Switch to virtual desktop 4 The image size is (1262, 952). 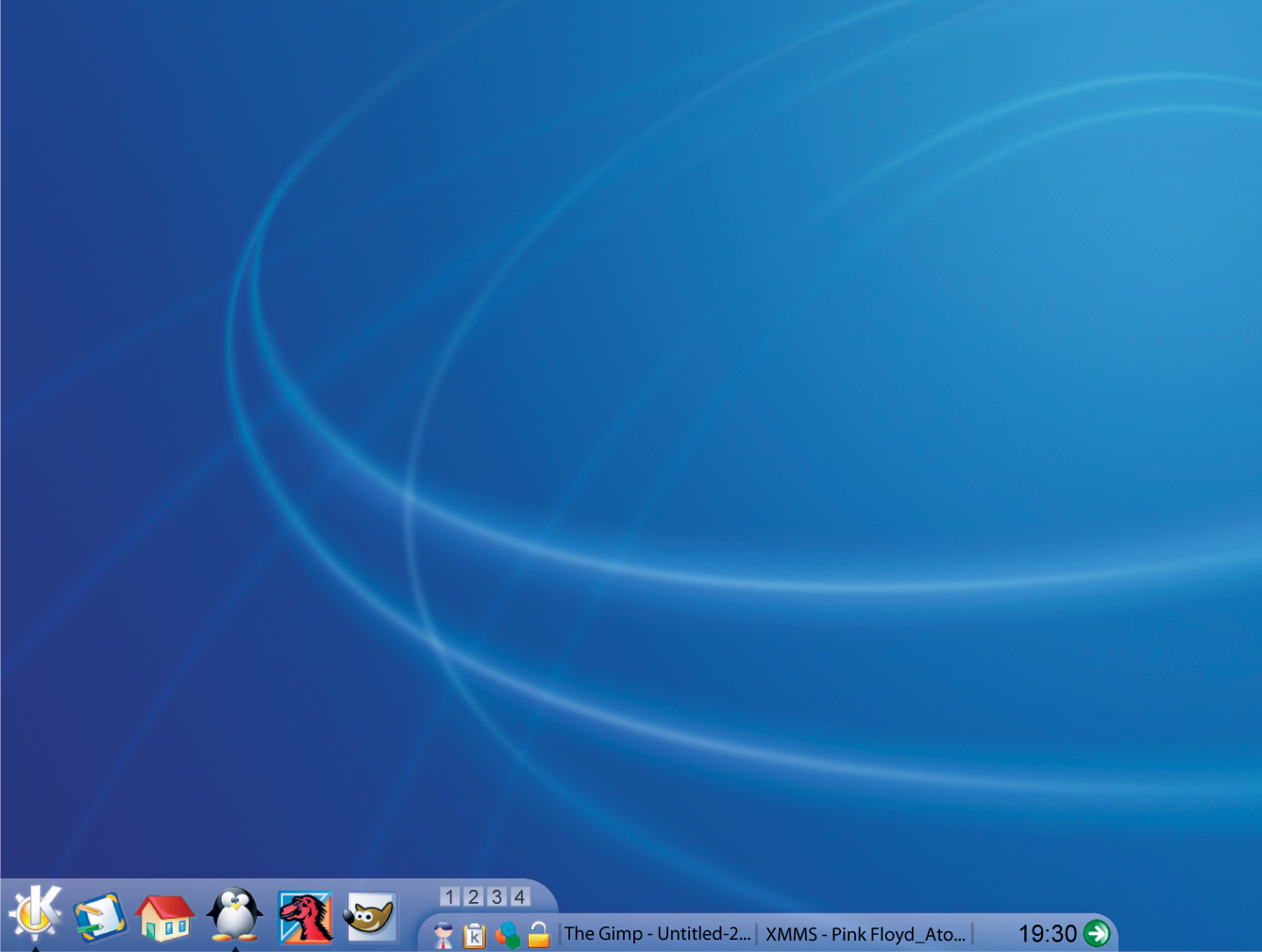point(519,896)
